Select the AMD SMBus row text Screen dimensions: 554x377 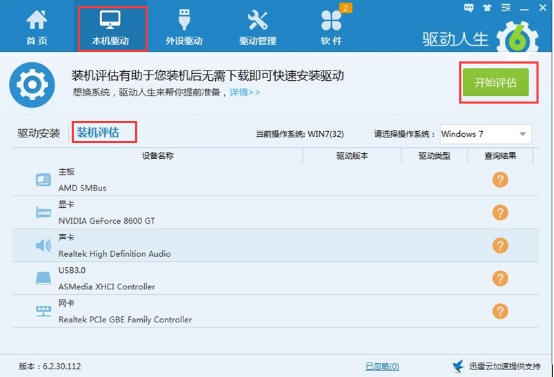pyautogui.click(x=82, y=188)
